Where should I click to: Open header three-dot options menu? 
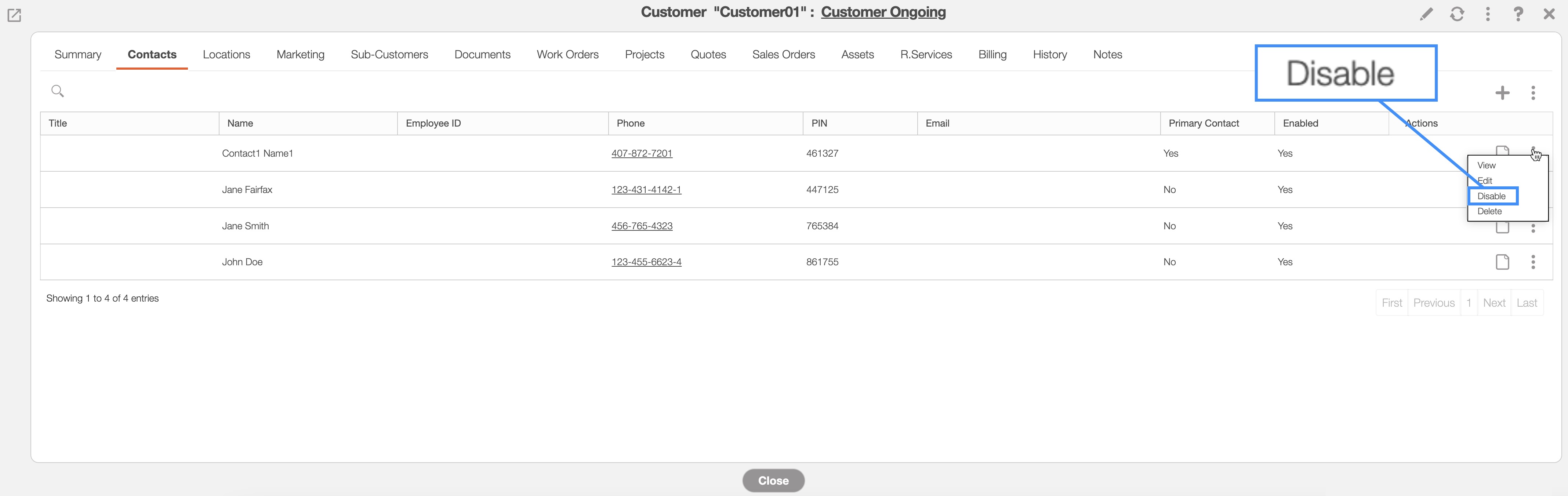point(1488,14)
